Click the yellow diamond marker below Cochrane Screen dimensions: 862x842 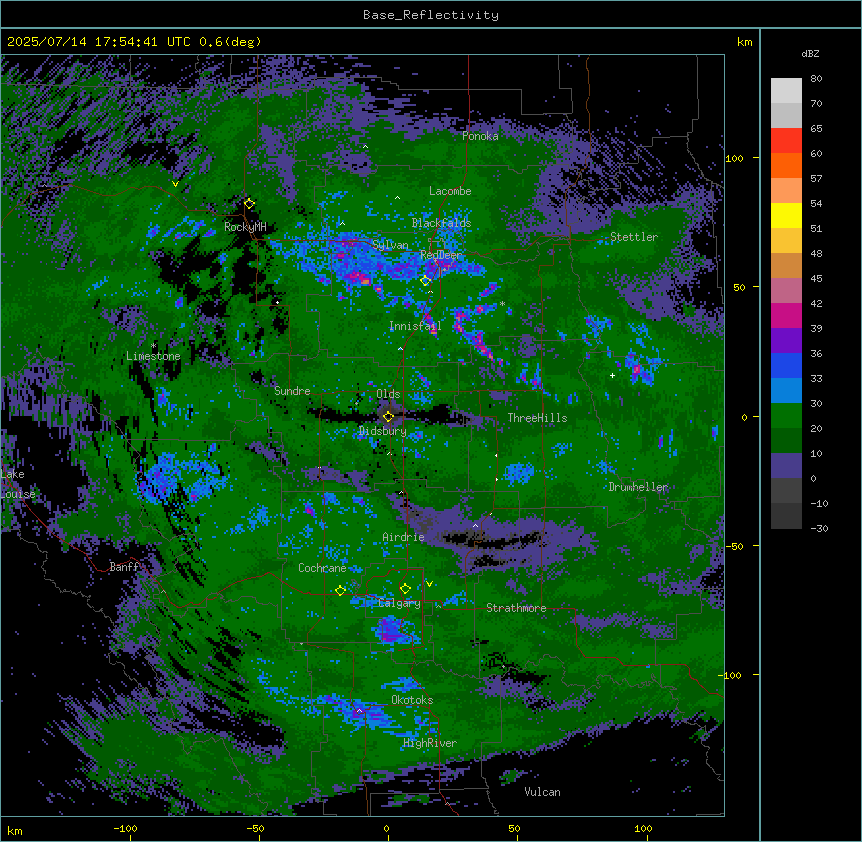[340, 591]
